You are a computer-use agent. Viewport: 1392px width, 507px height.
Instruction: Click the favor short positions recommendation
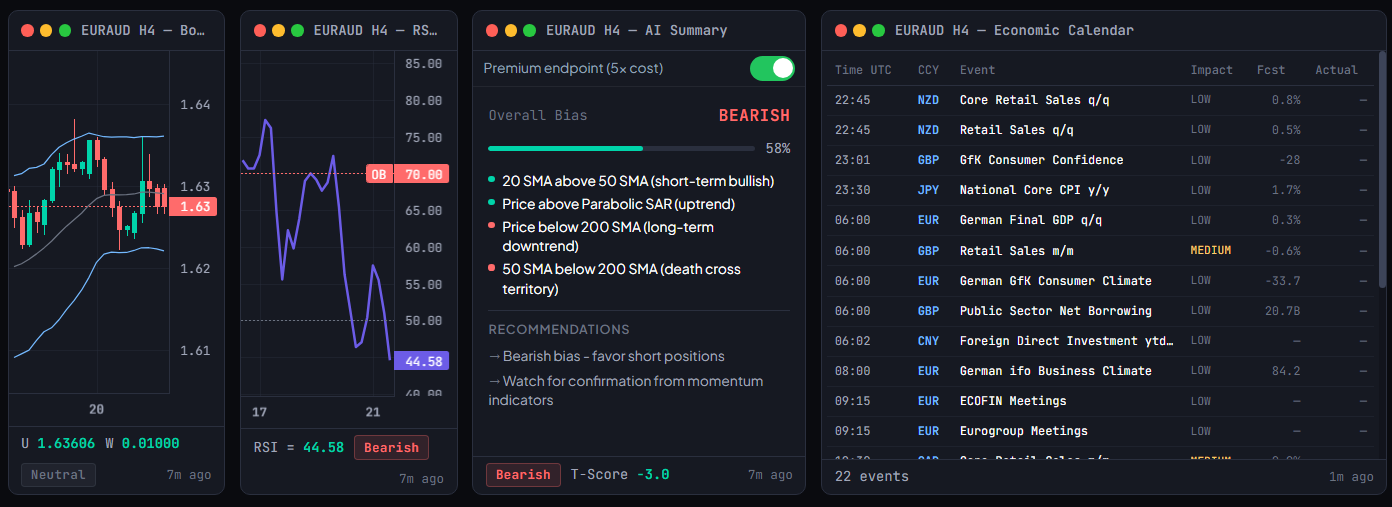[x=606, y=356]
